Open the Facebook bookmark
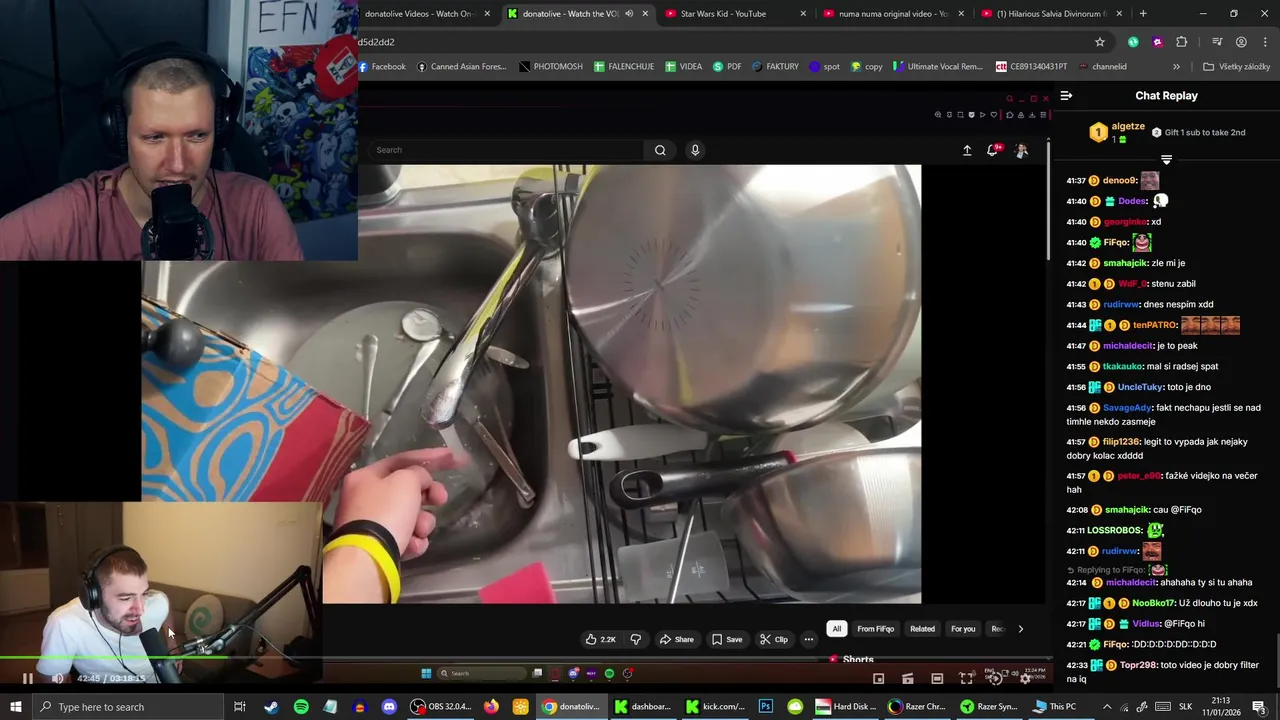This screenshot has height=720, width=1280. 382,67
